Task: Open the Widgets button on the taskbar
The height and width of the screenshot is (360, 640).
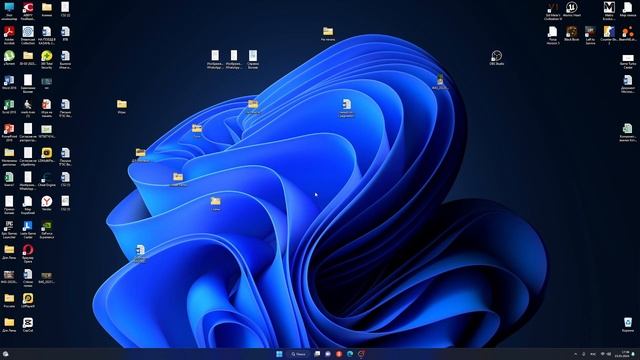Action: tap(6, 354)
